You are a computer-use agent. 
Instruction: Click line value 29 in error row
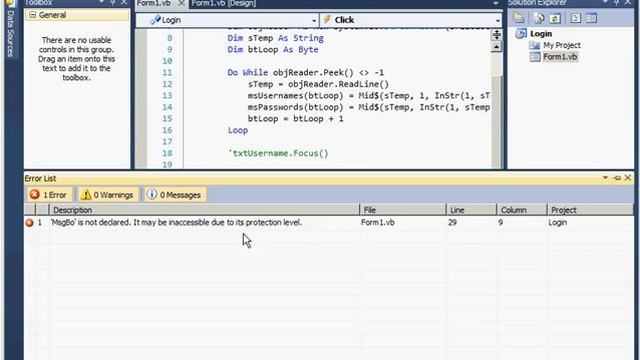452,222
